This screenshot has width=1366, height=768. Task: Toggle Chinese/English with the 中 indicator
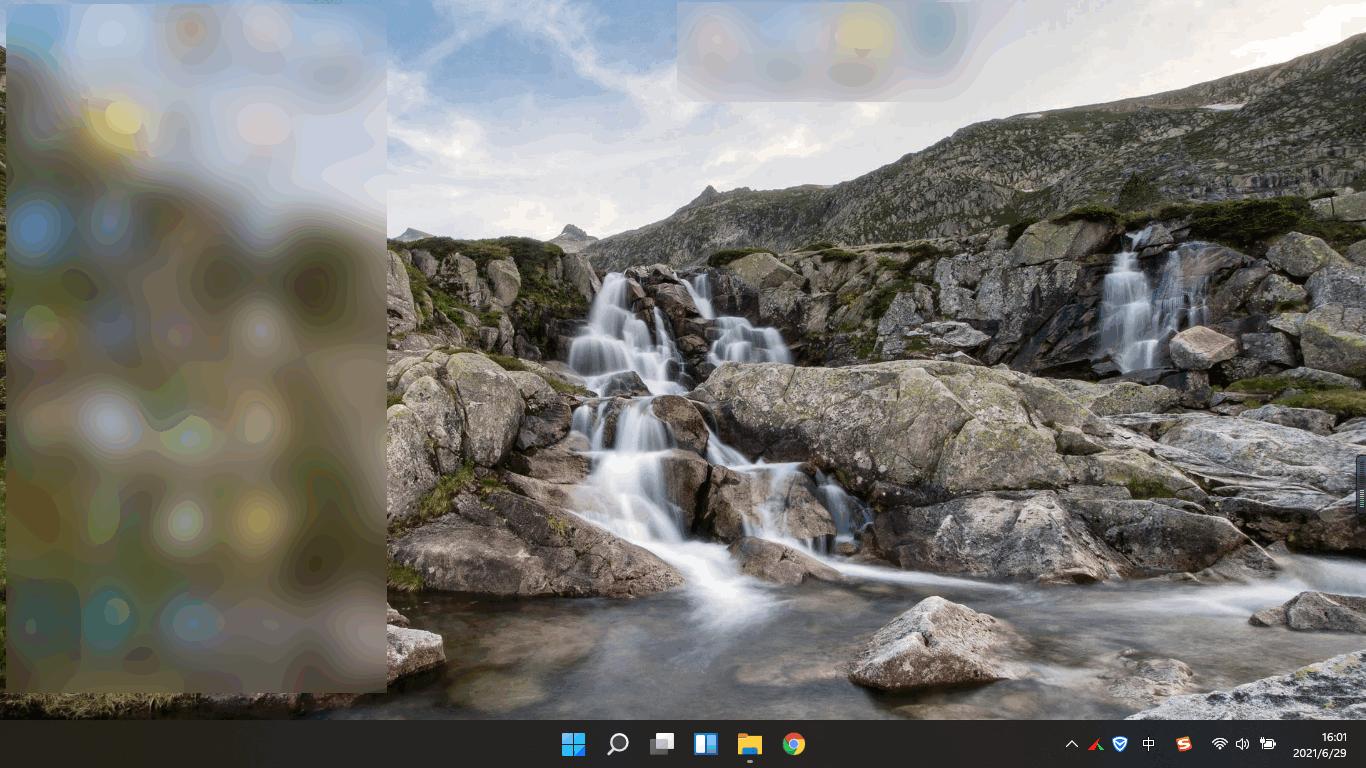tap(1147, 744)
